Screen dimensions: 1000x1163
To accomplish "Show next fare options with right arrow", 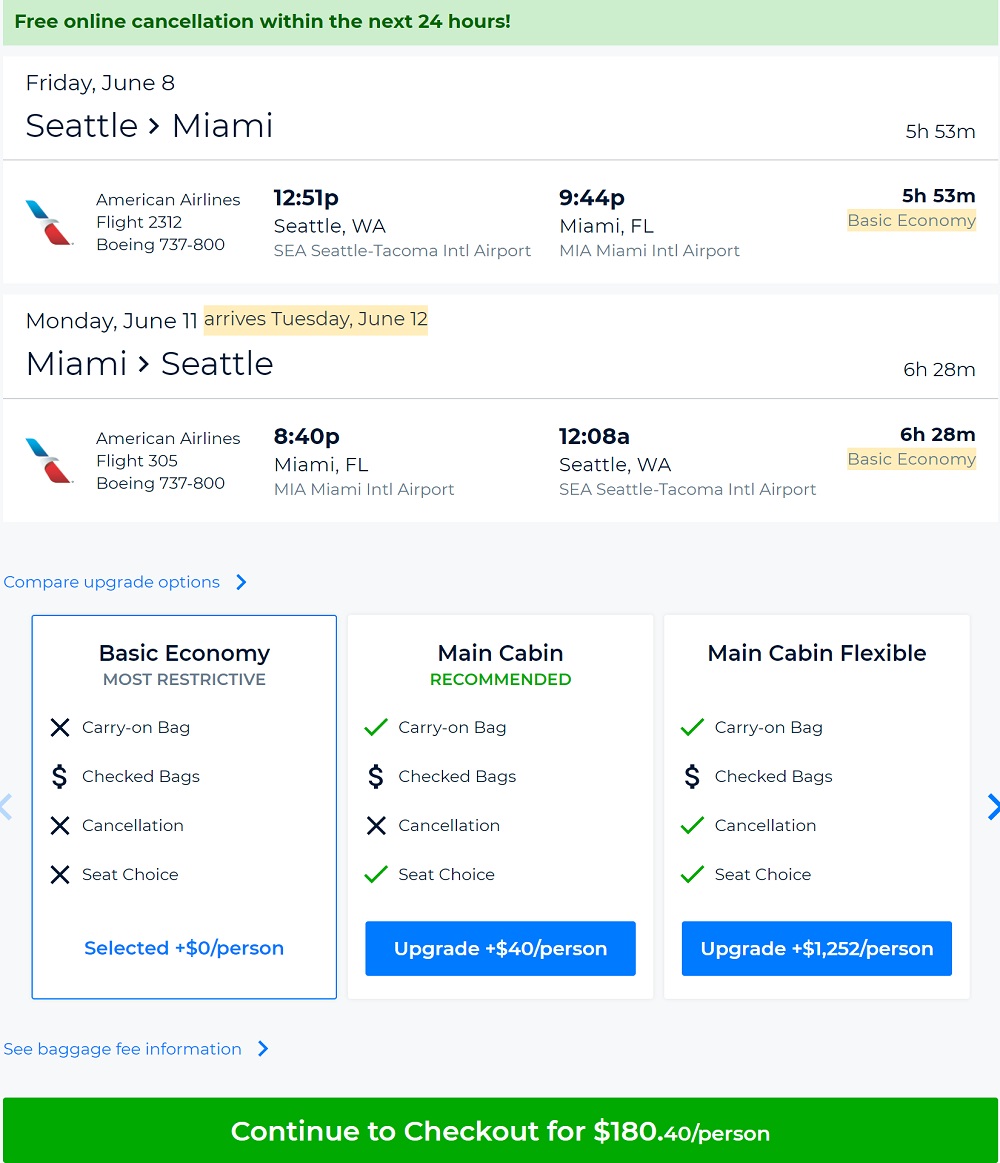I will pos(992,806).
